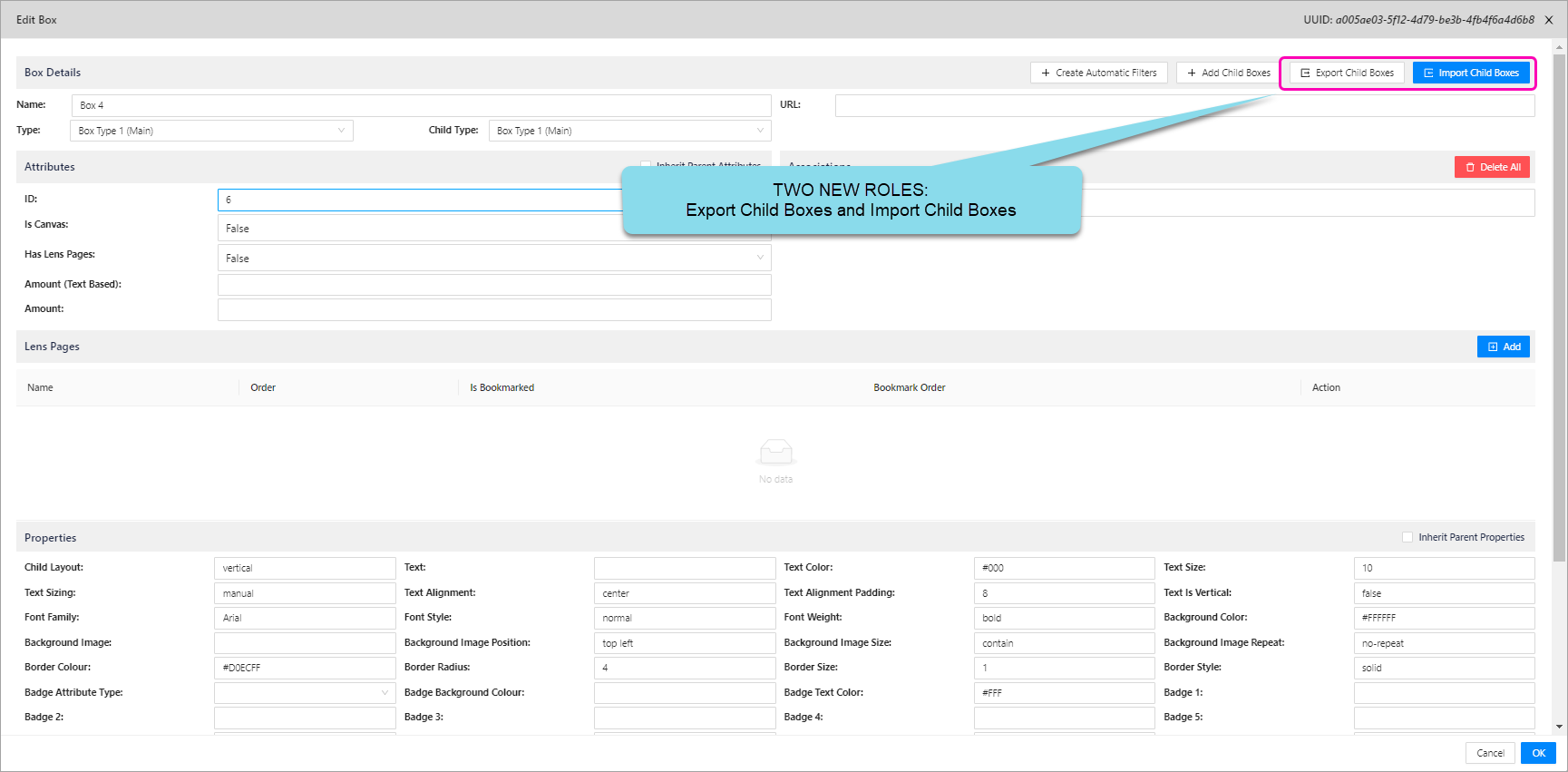
Task: Open the Type dropdown
Action: 211,131
